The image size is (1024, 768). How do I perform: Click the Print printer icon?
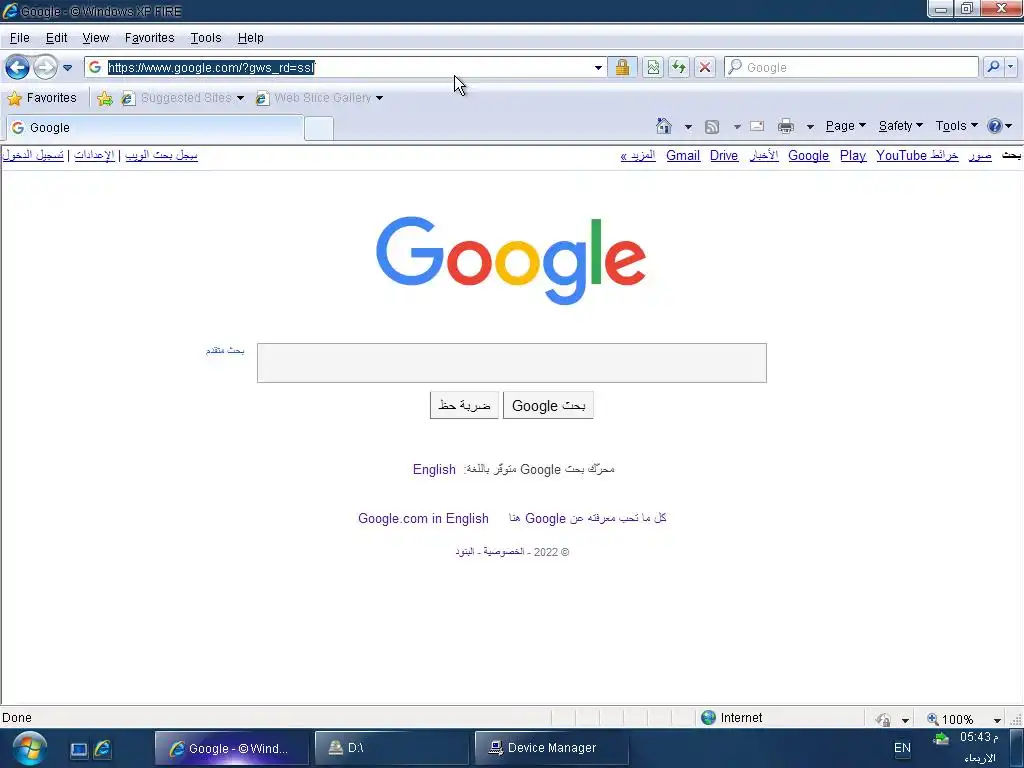(786, 126)
